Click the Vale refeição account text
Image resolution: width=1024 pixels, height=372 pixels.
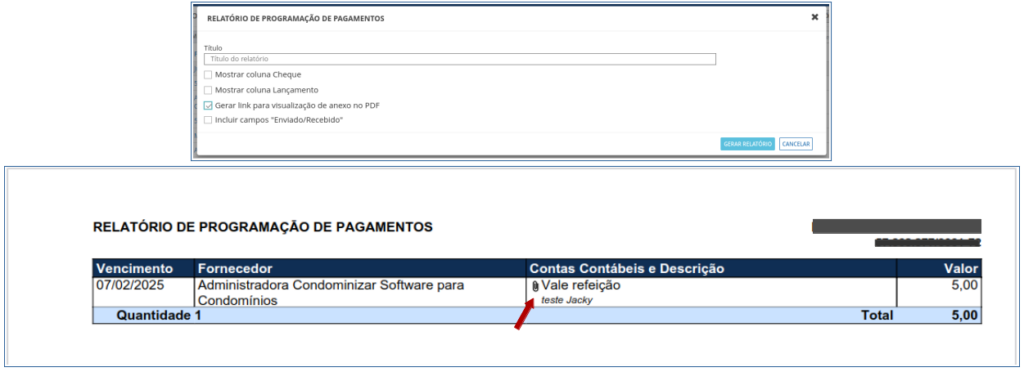(581, 286)
